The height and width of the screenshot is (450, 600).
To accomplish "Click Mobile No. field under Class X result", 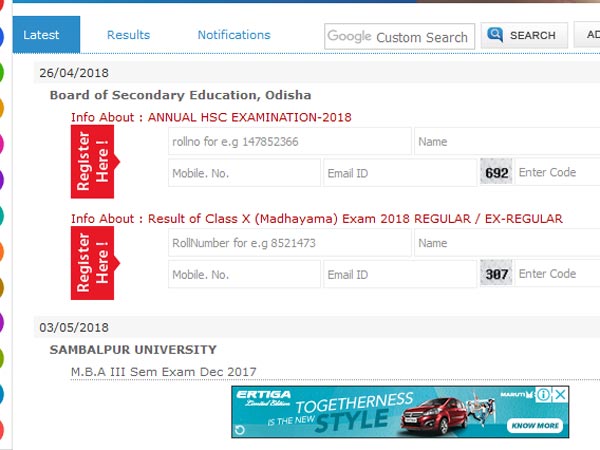I will (x=244, y=274).
